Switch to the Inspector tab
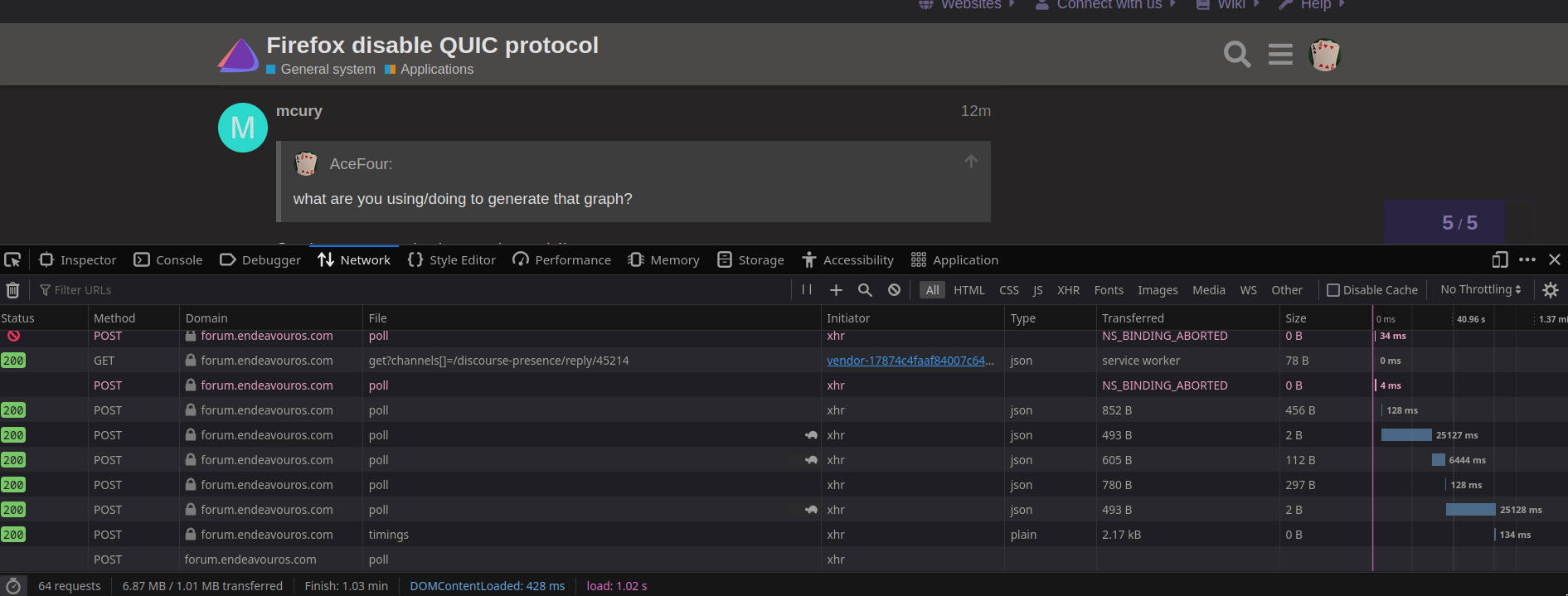1568x596 pixels. [x=78, y=260]
